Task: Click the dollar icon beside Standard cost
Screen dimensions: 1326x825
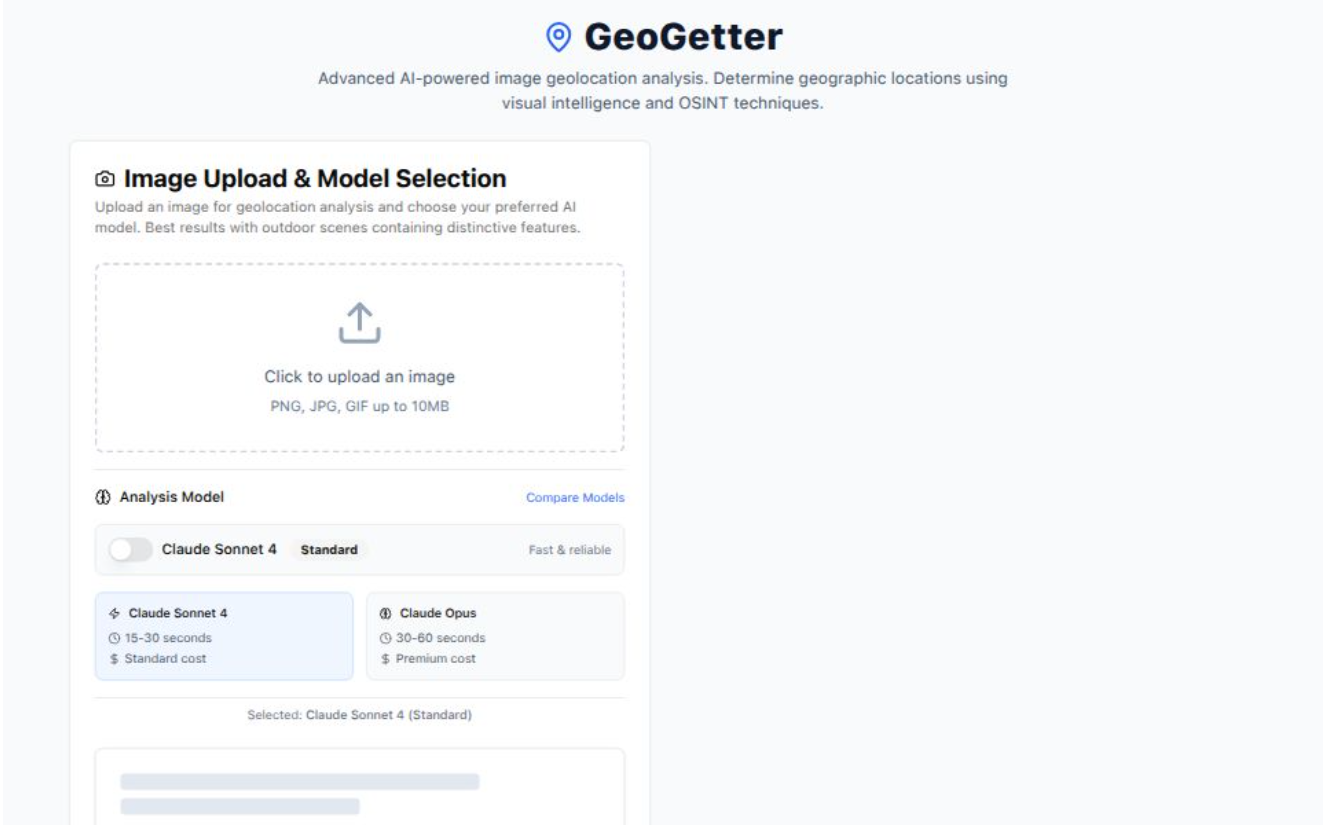Action: (x=114, y=659)
